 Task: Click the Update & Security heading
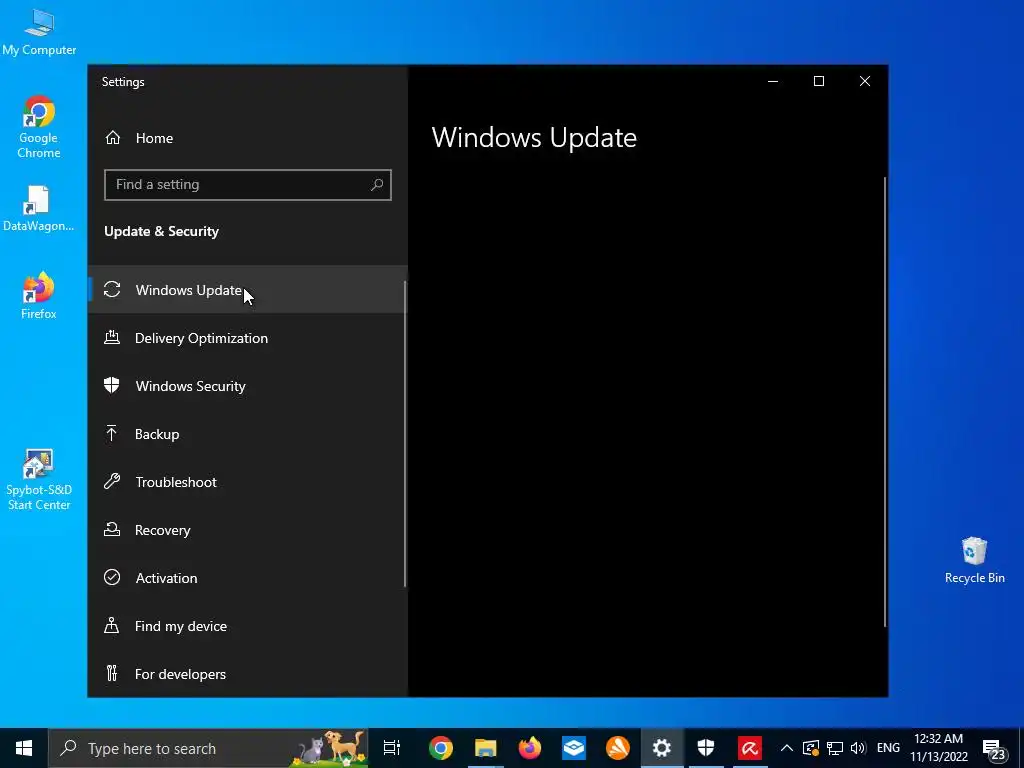click(161, 231)
